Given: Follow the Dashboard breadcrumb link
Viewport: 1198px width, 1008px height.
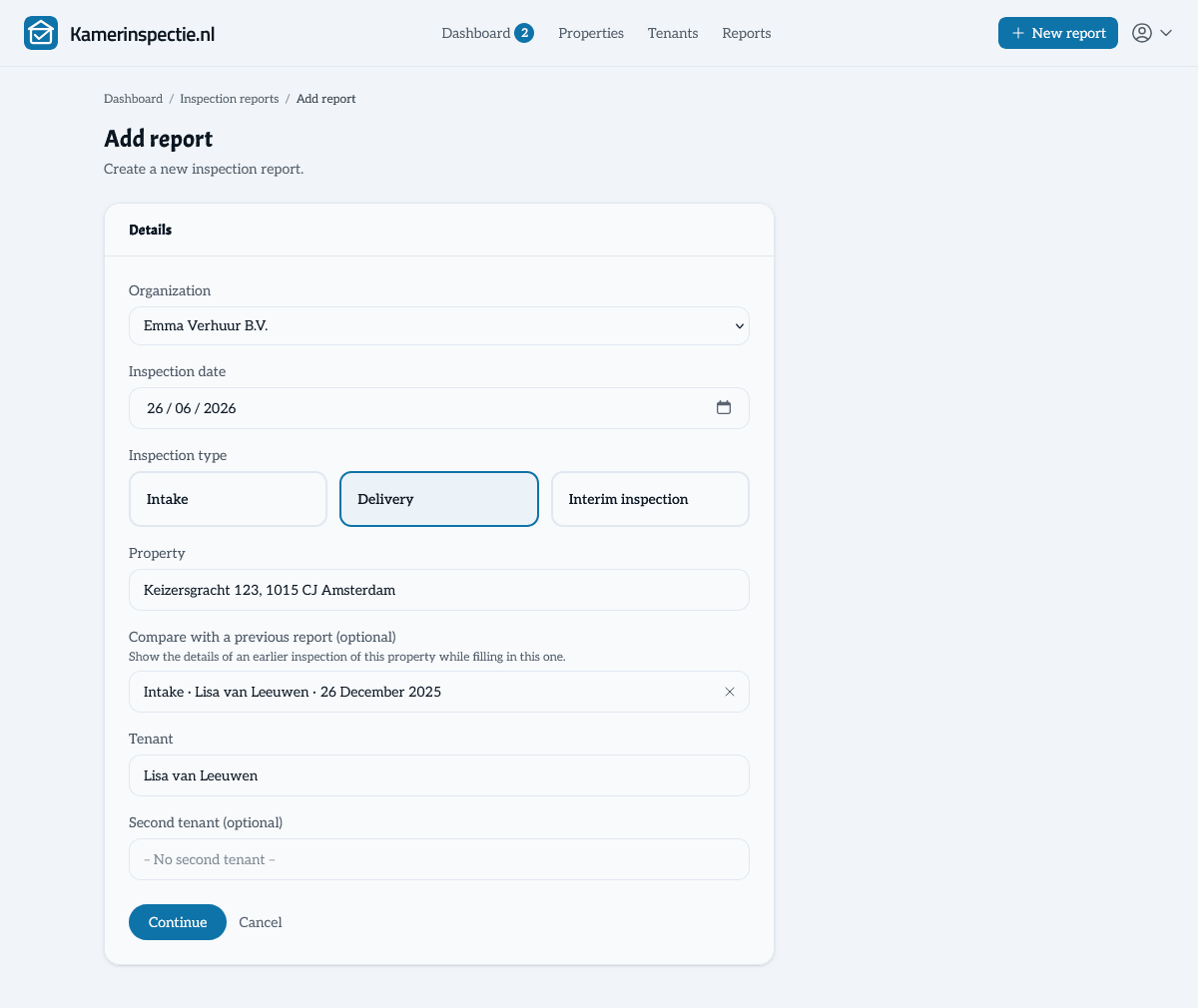Looking at the screenshot, I should tap(133, 99).
